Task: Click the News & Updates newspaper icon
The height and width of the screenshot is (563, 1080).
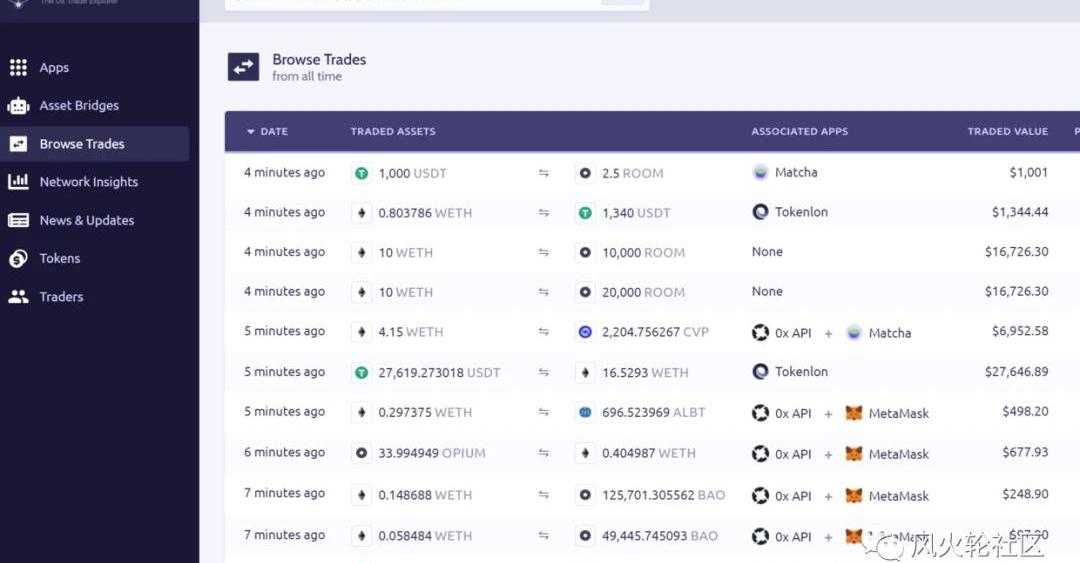Action: [x=18, y=220]
